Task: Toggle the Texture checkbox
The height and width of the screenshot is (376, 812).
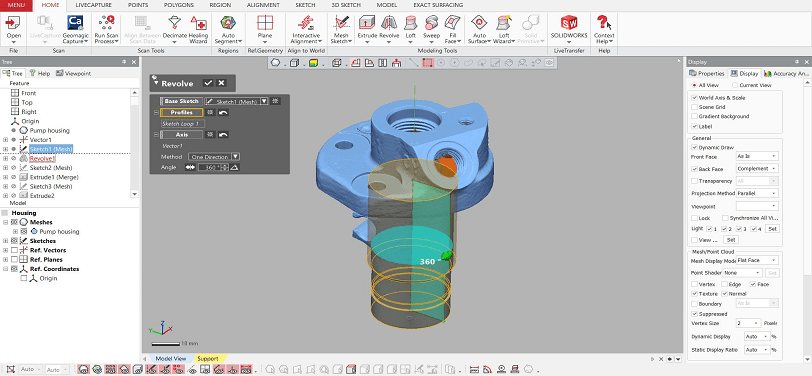Action: coord(694,294)
